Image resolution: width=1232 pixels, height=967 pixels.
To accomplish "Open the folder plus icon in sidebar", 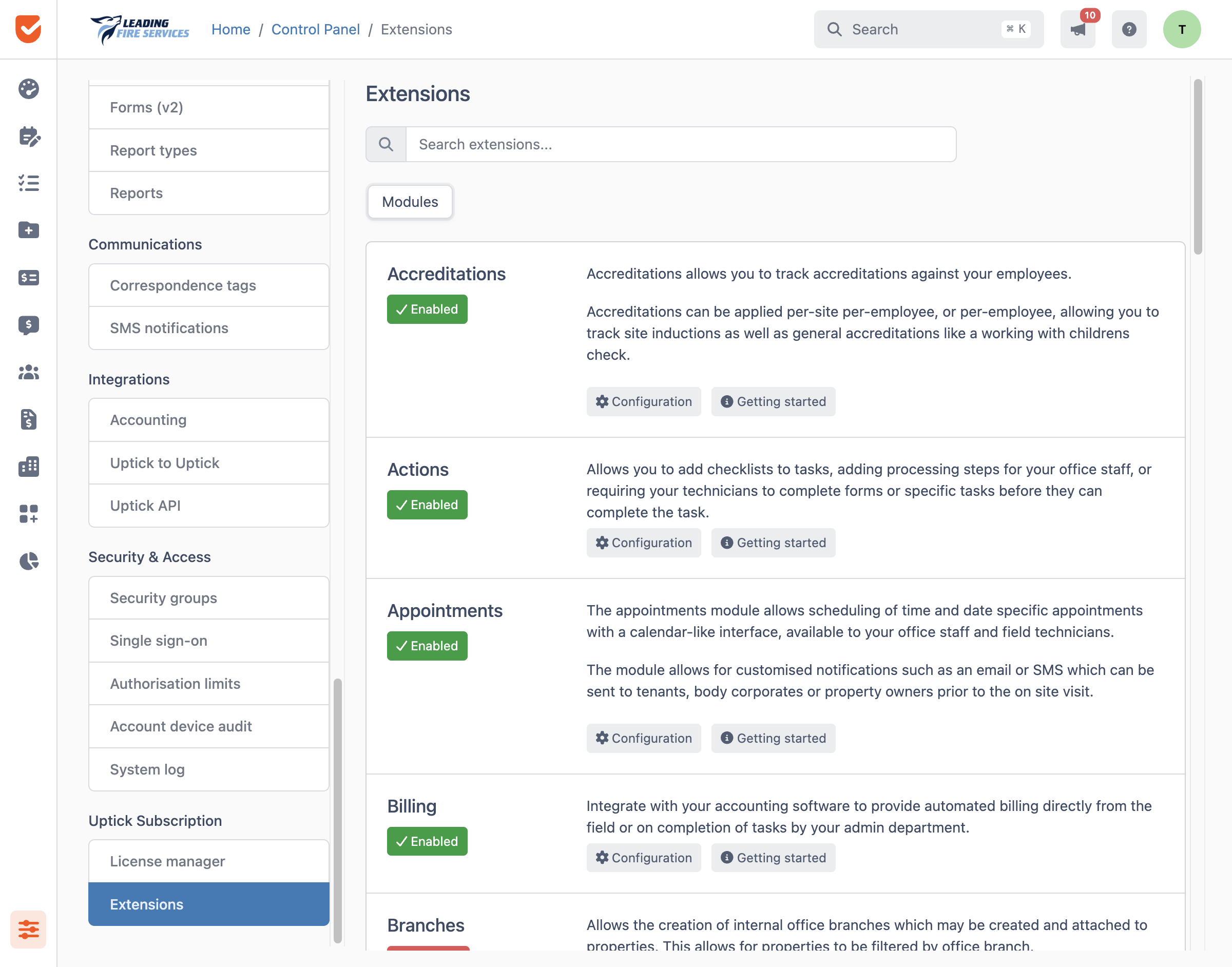I will coord(28,230).
